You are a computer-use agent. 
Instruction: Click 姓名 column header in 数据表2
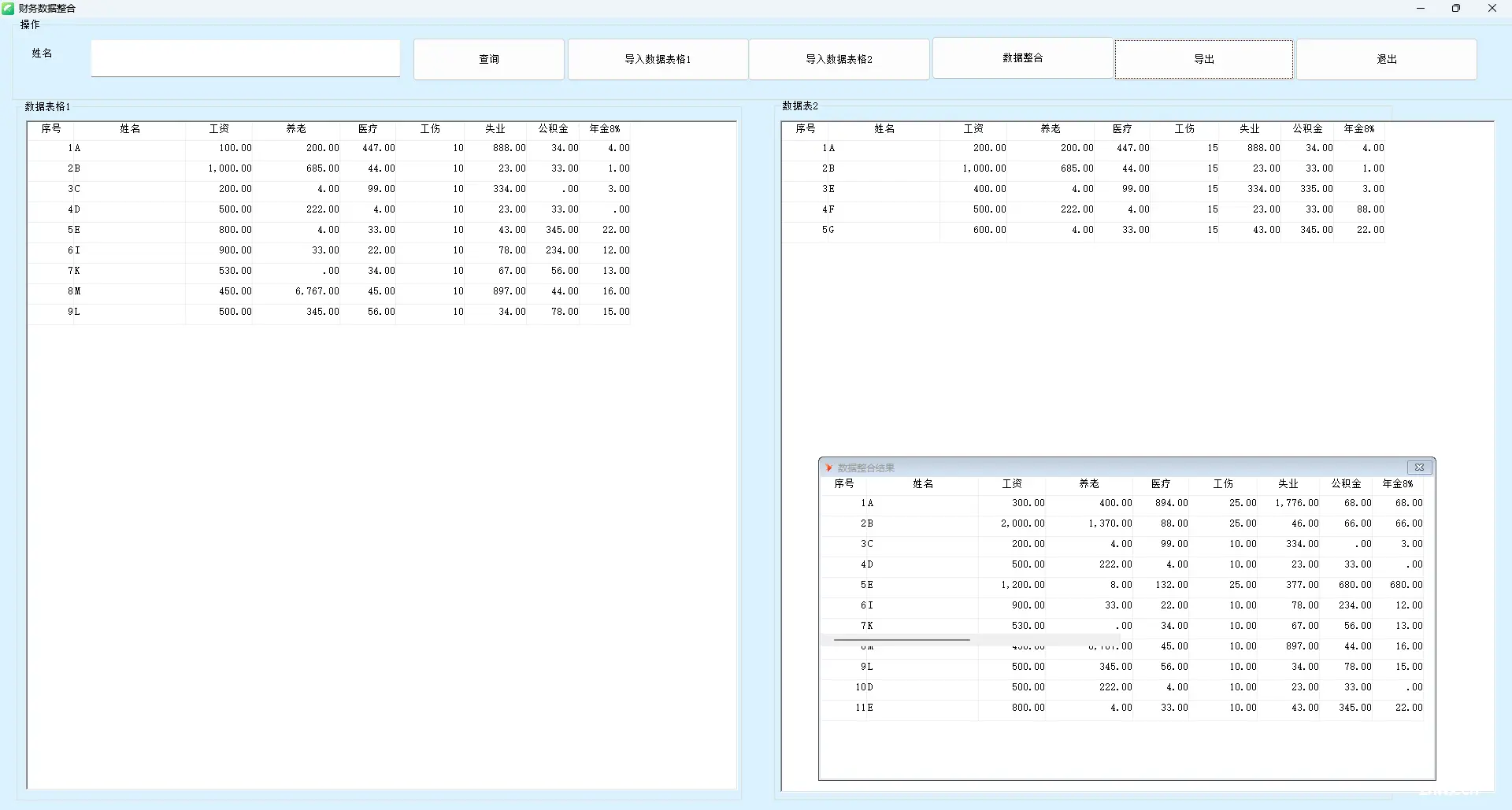tap(884, 128)
